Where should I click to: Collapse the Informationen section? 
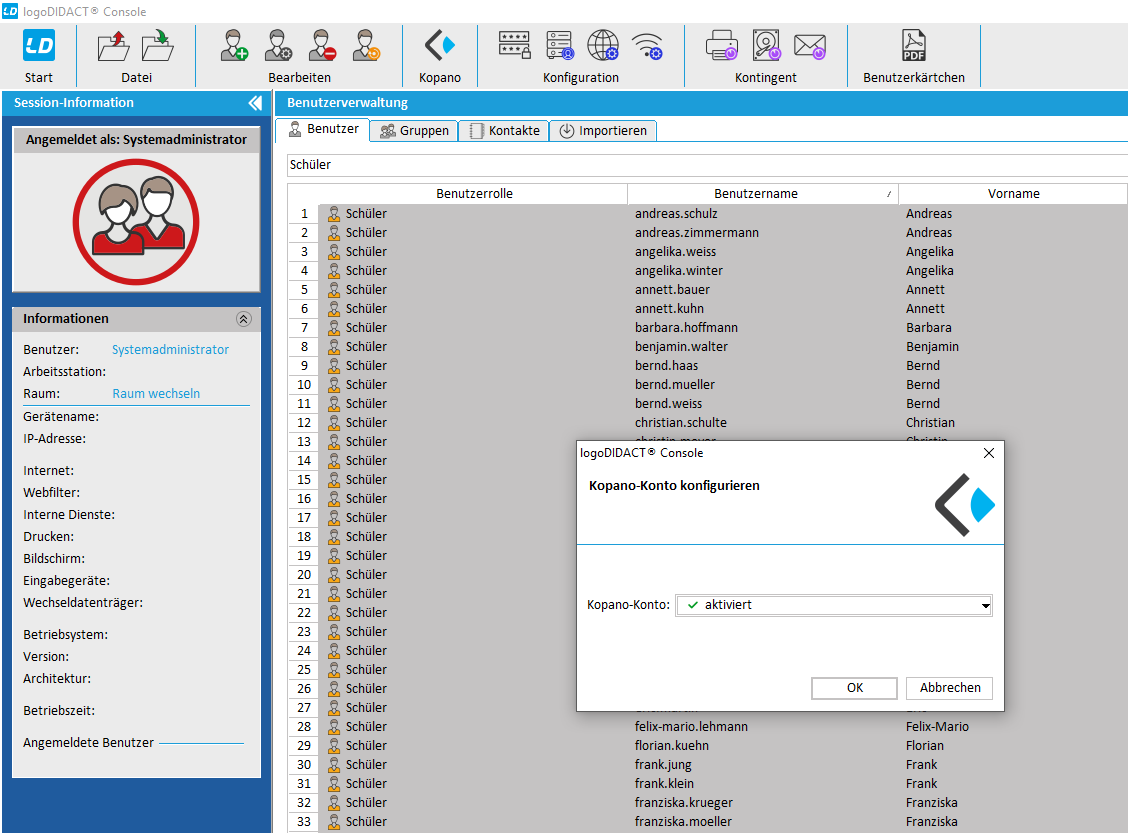coord(244,319)
